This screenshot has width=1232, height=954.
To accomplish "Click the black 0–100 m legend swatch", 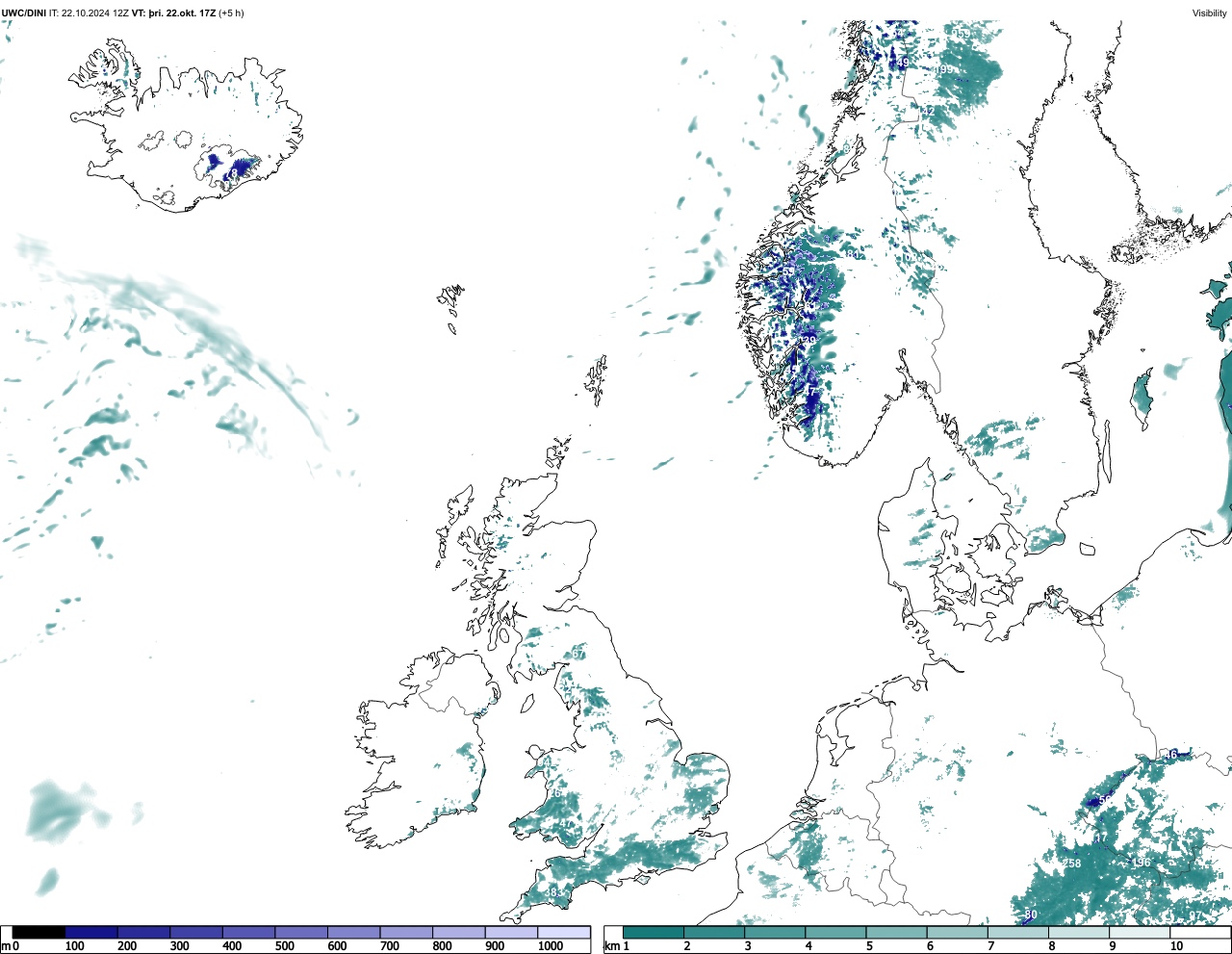I will point(39,932).
